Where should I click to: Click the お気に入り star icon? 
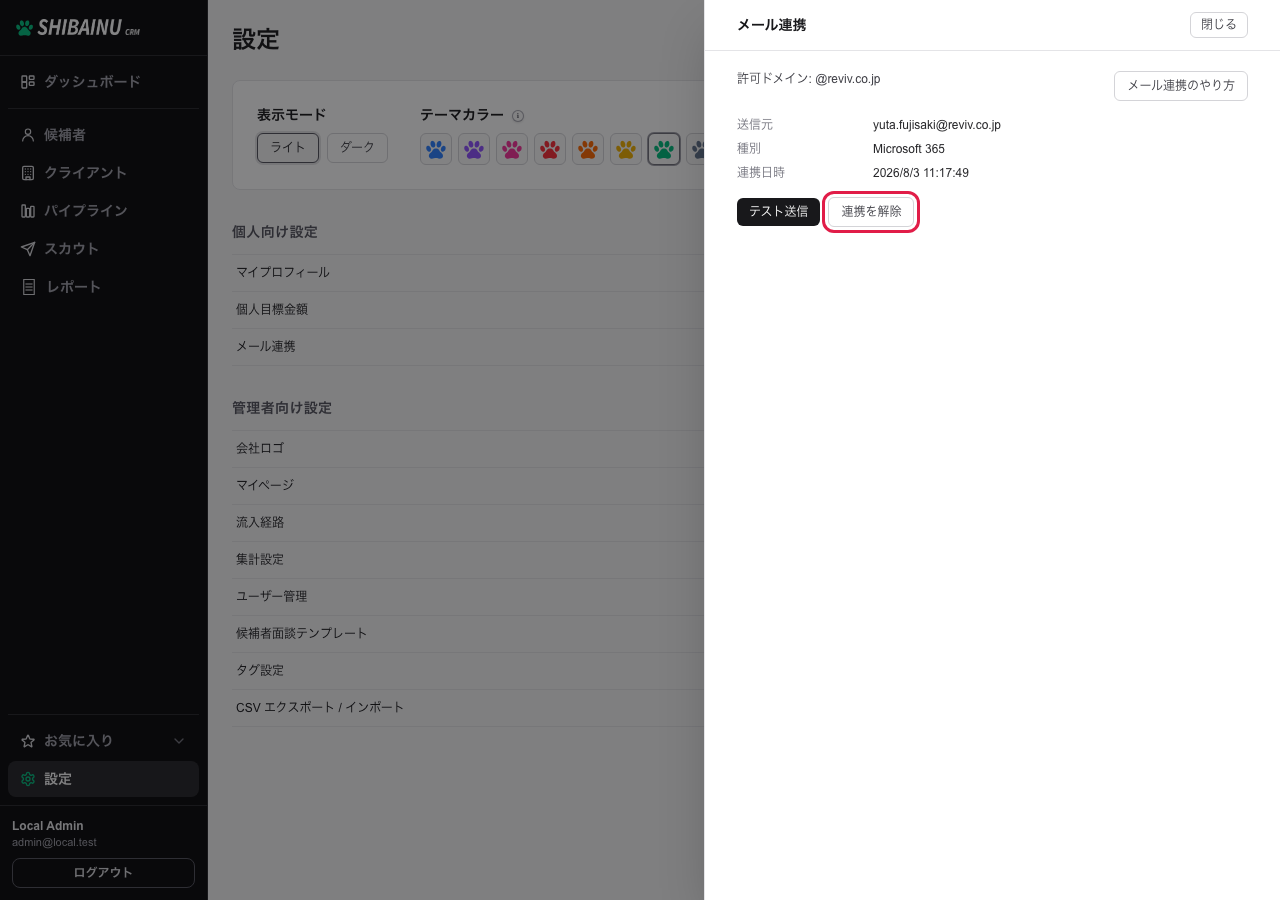tap(28, 741)
